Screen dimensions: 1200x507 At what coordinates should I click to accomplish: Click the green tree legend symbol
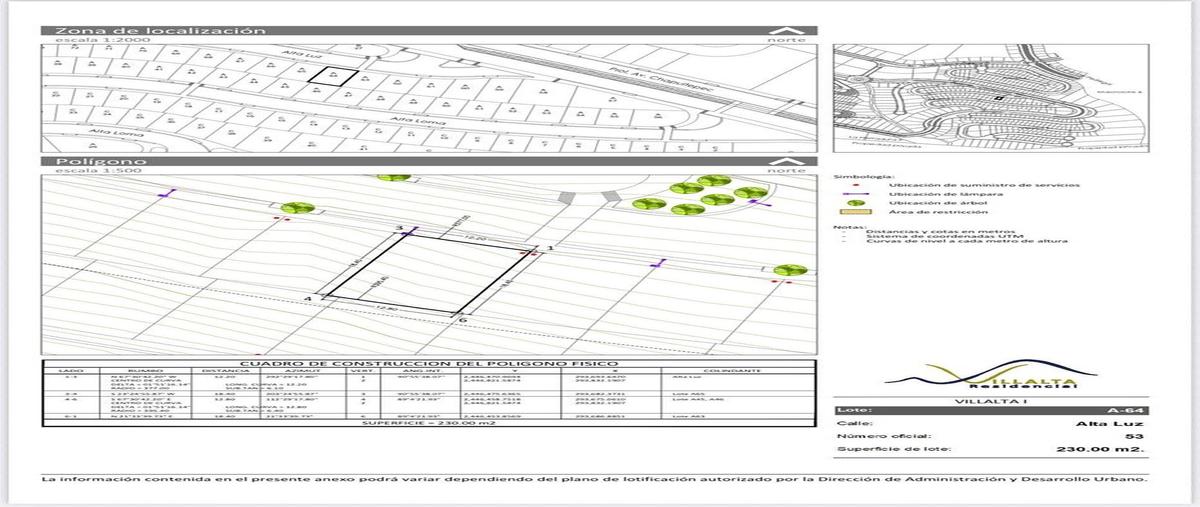(x=856, y=203)
